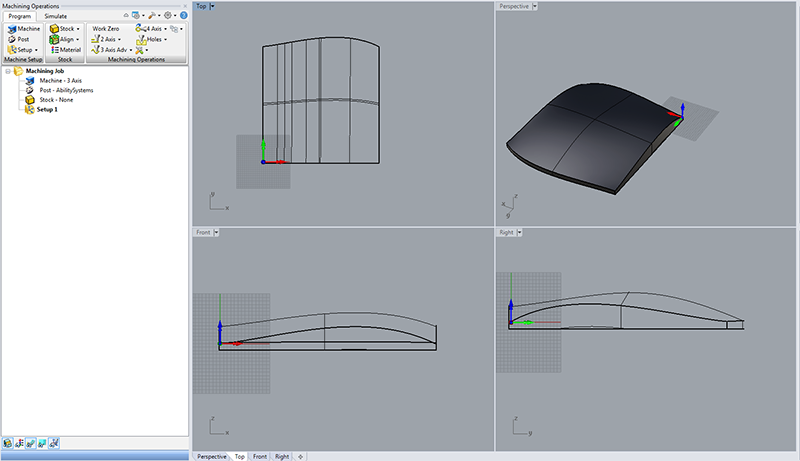
Task: Click the 3 Axis Adv operations icon
Action: [95, 49]
